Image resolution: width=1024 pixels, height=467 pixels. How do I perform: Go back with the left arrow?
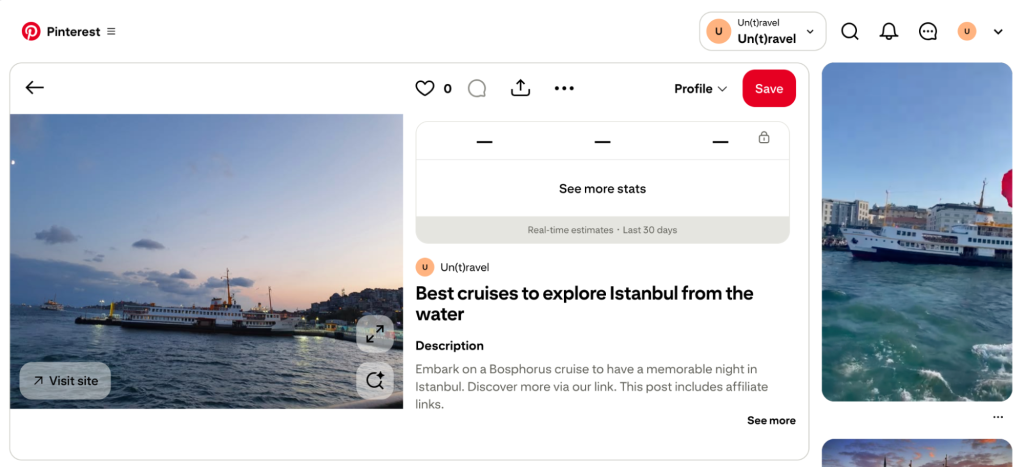pos(35,88)
